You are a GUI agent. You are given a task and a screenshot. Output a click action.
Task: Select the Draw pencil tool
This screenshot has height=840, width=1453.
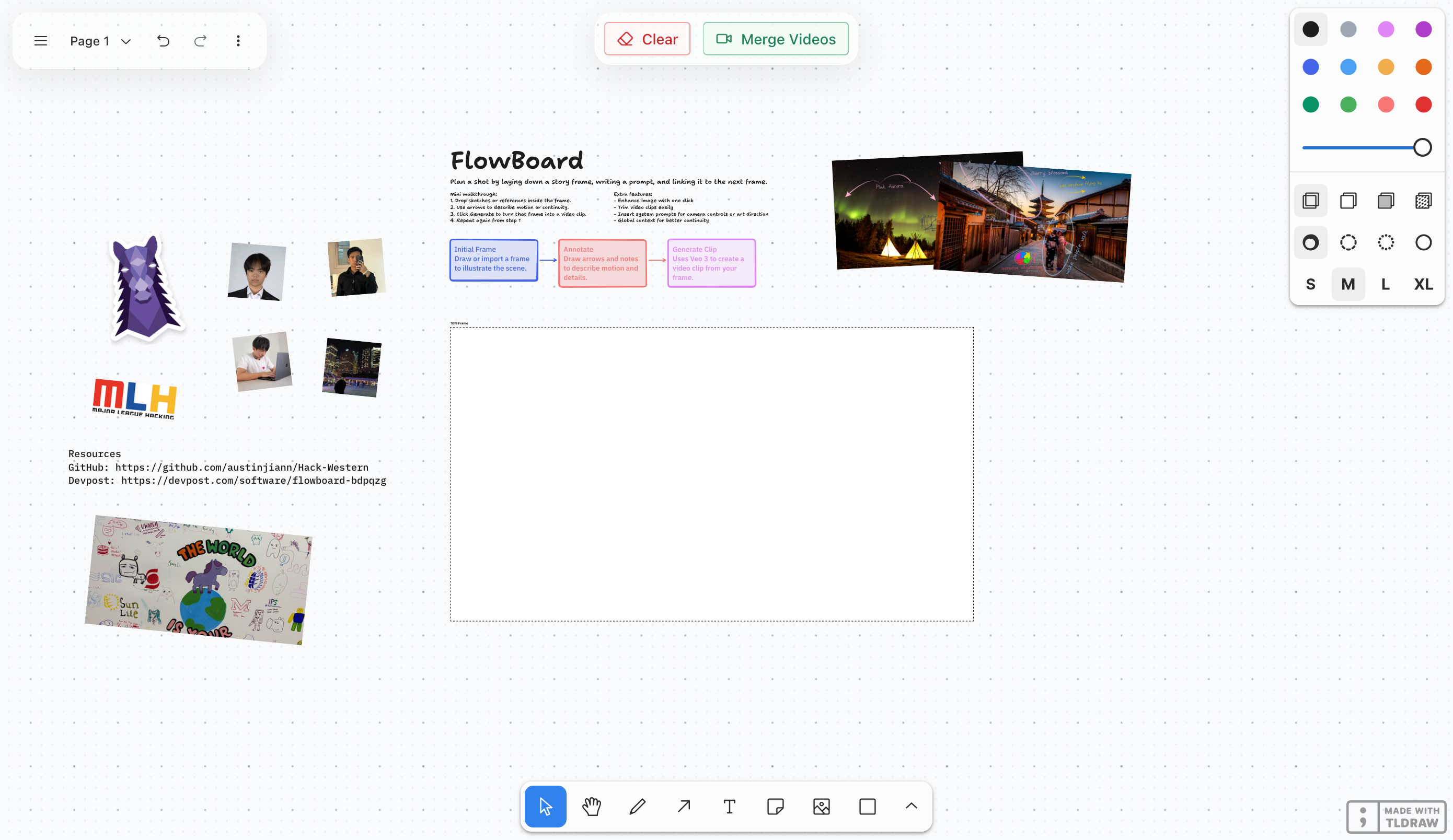(x=637, y=806)
